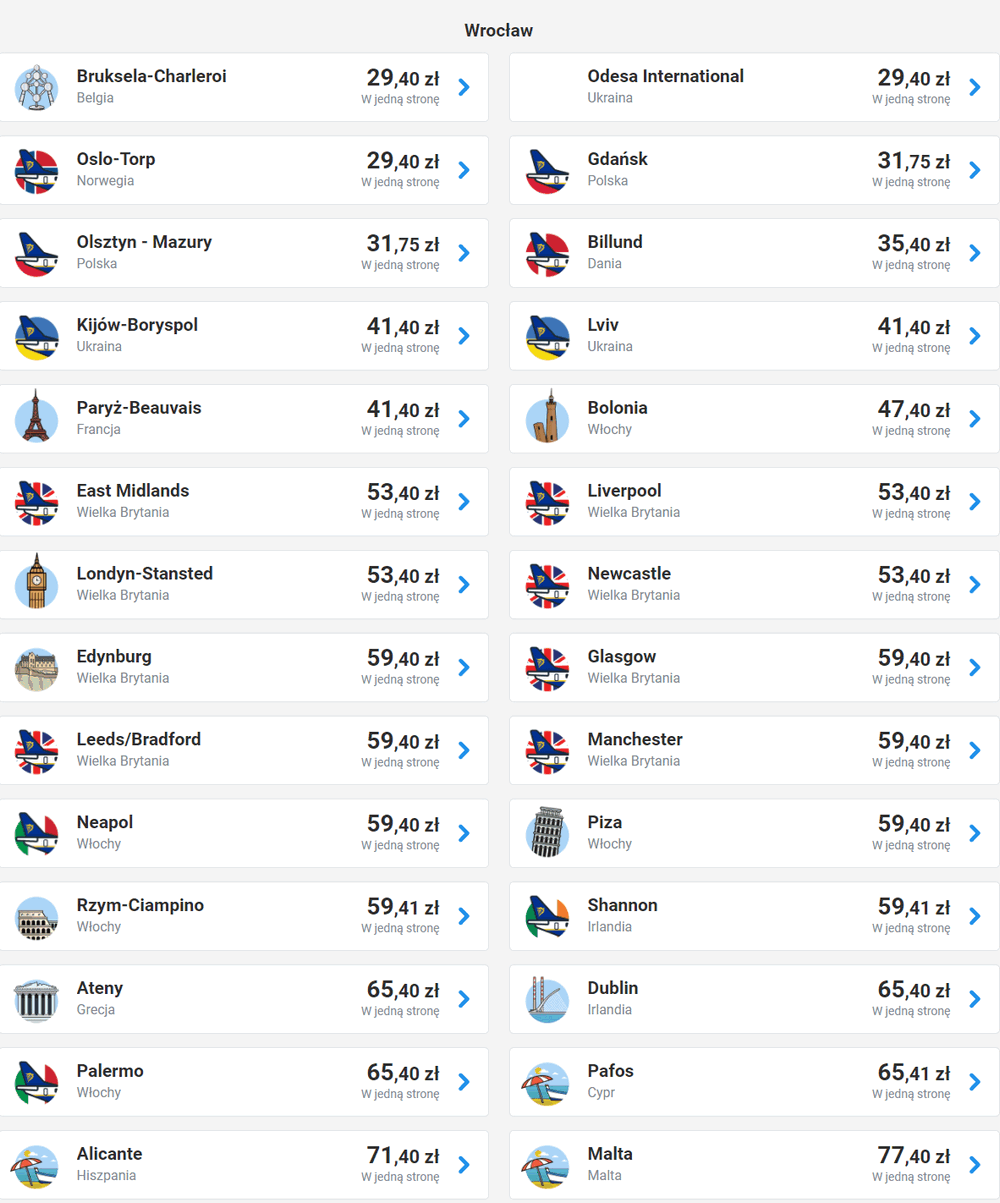
Task: Select the Billund destination name
Action: click(x=615, y=242)
